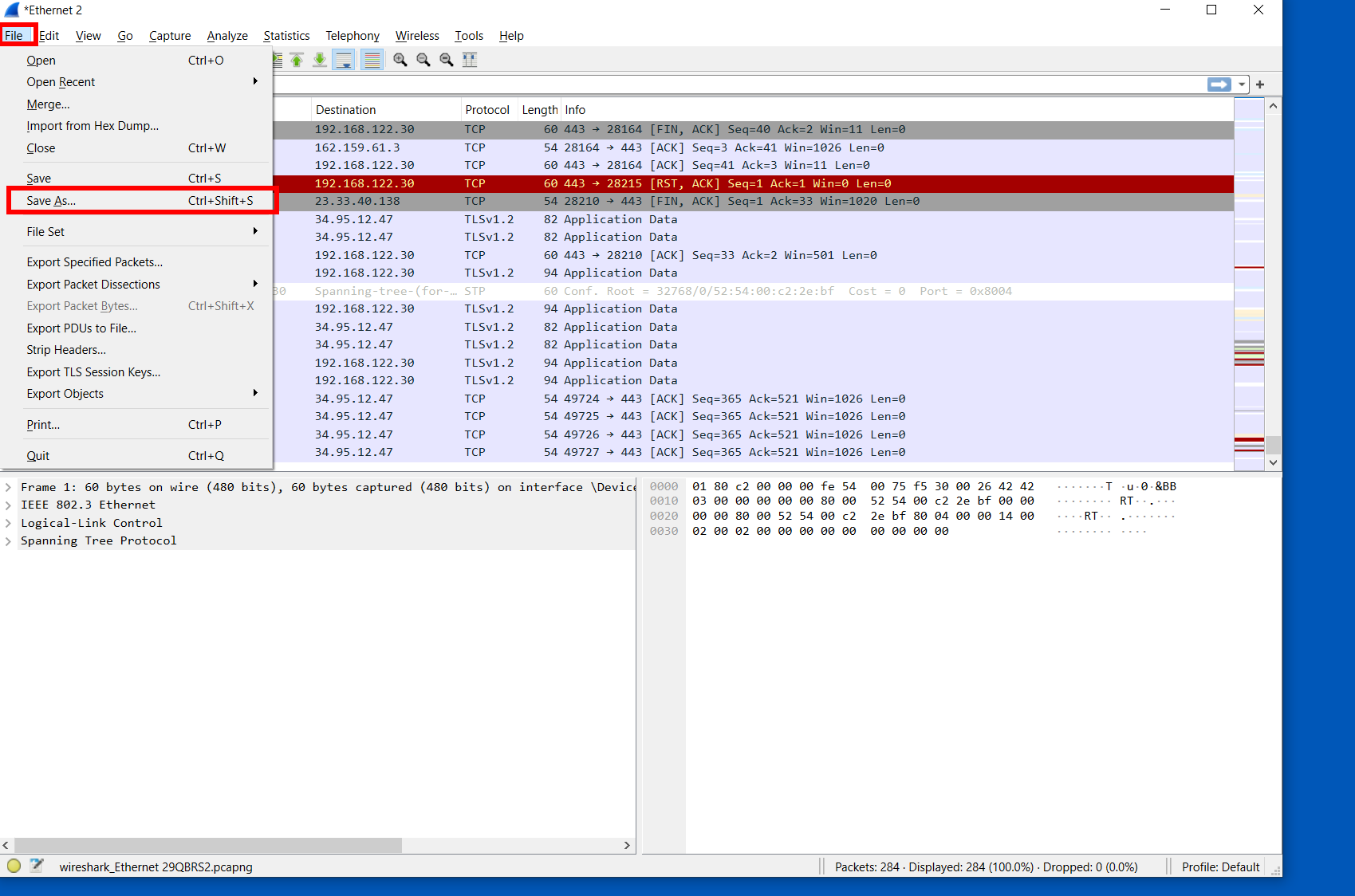
Task: Click the go to first packet icon
Action: pyautogui.click(x=297, y=60)
